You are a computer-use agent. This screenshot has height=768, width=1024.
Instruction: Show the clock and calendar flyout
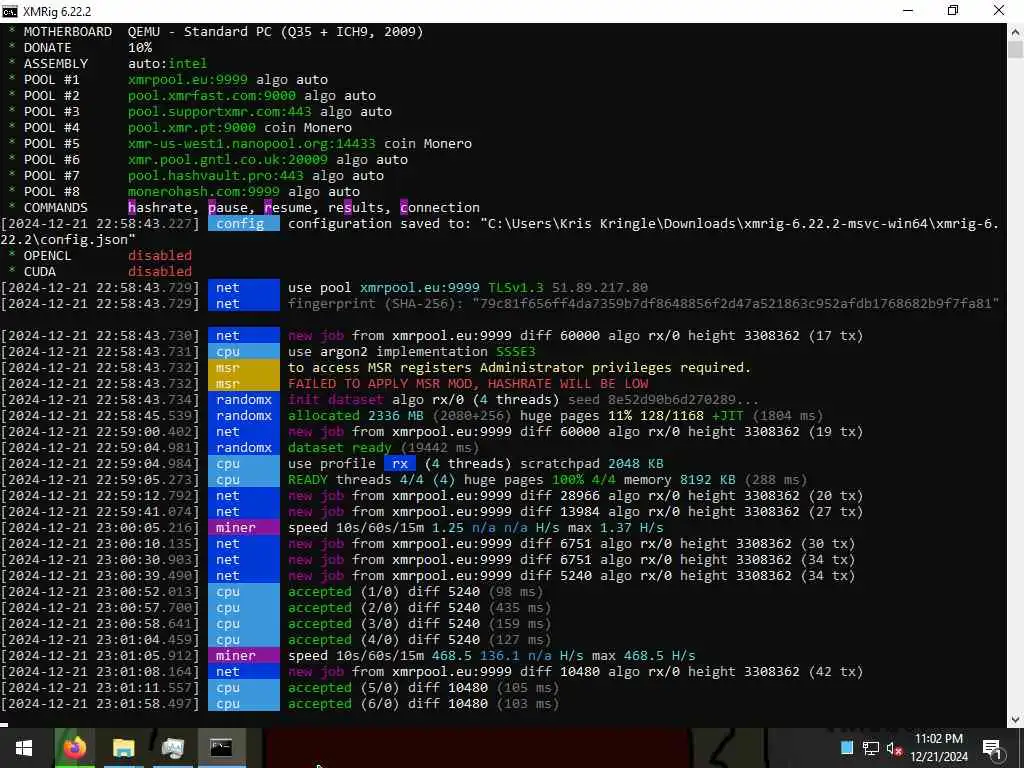tap(939, 748)
